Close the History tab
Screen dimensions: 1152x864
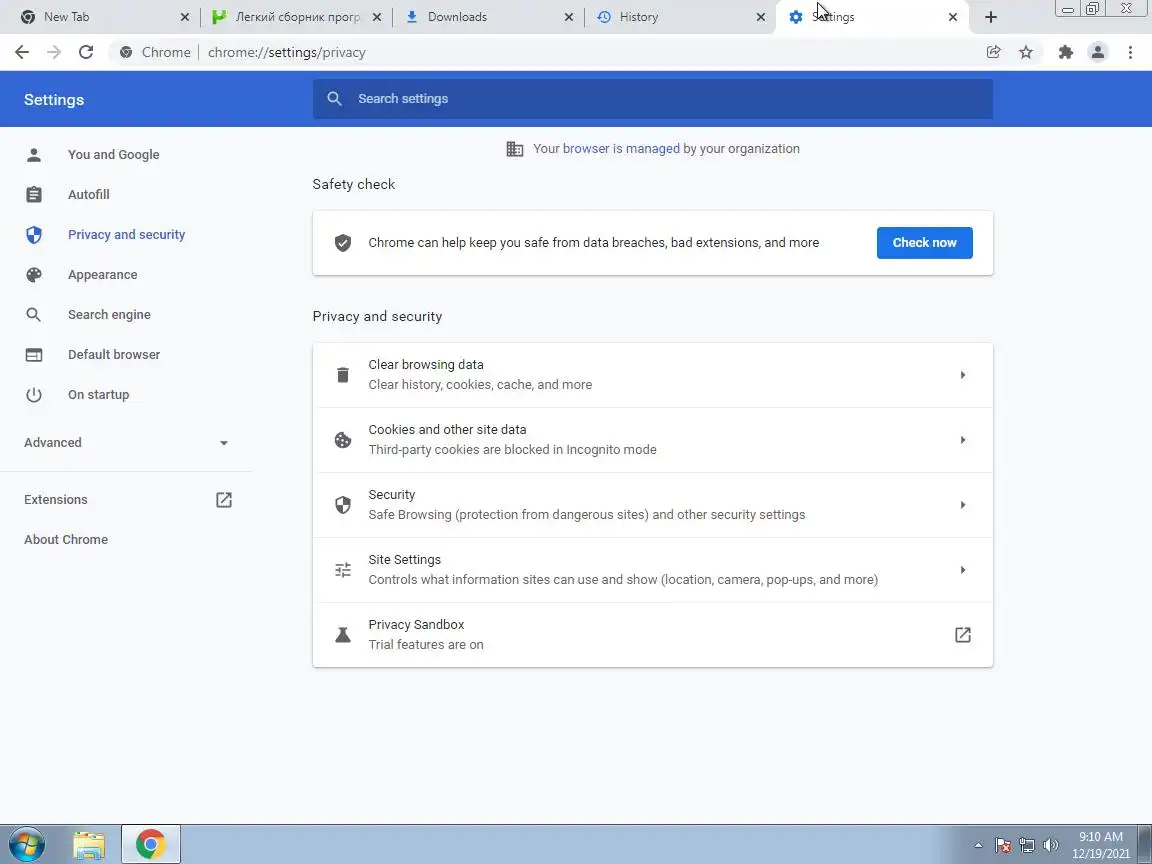coord(760,17)
